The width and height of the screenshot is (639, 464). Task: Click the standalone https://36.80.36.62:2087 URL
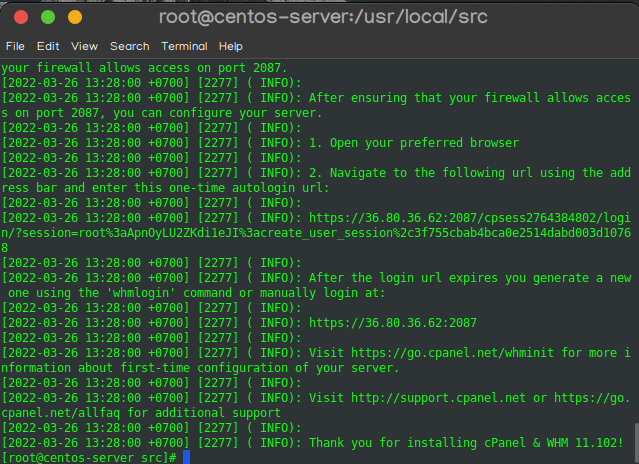click(392, 323)
